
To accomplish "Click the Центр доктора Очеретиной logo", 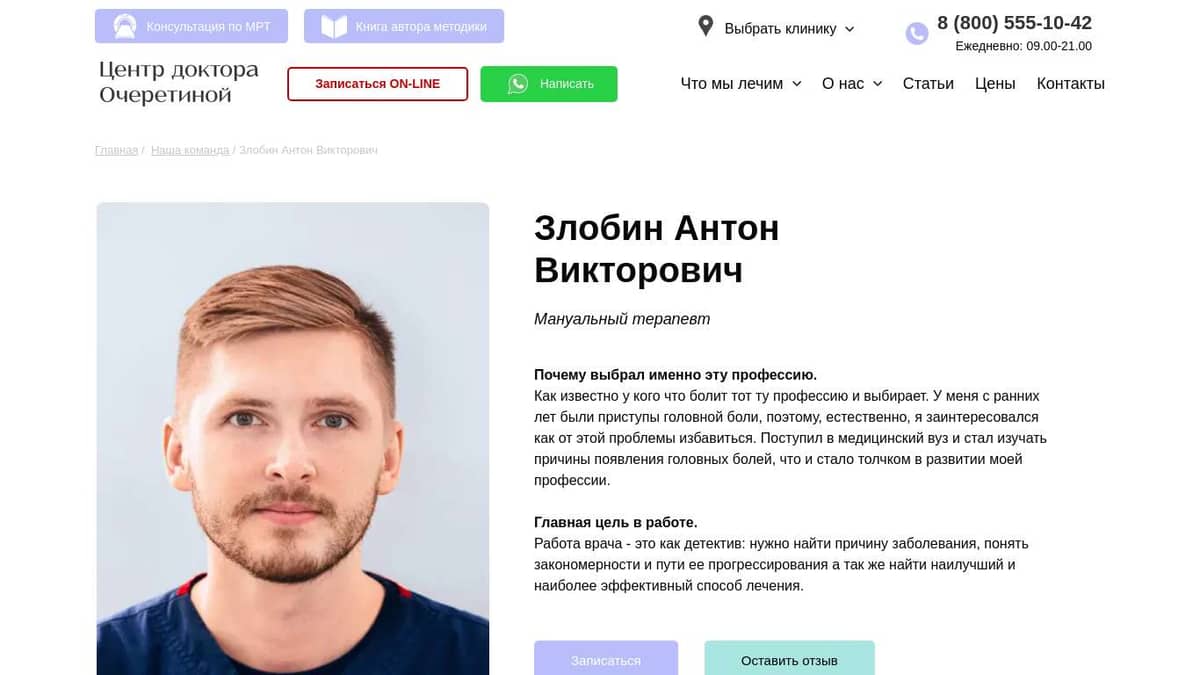I will click(x=179, y=83).
